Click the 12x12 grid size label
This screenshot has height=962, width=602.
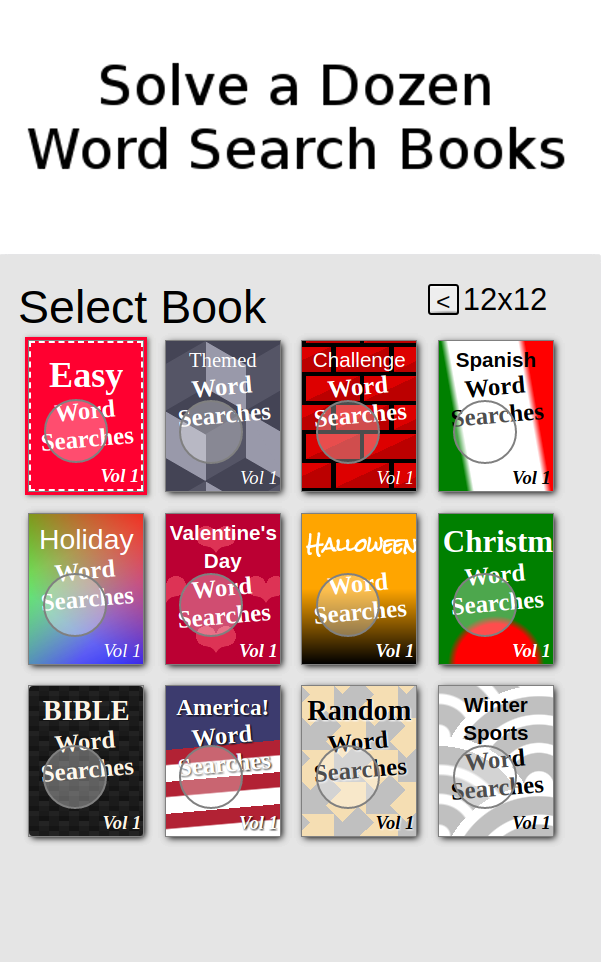pos(504,300)
